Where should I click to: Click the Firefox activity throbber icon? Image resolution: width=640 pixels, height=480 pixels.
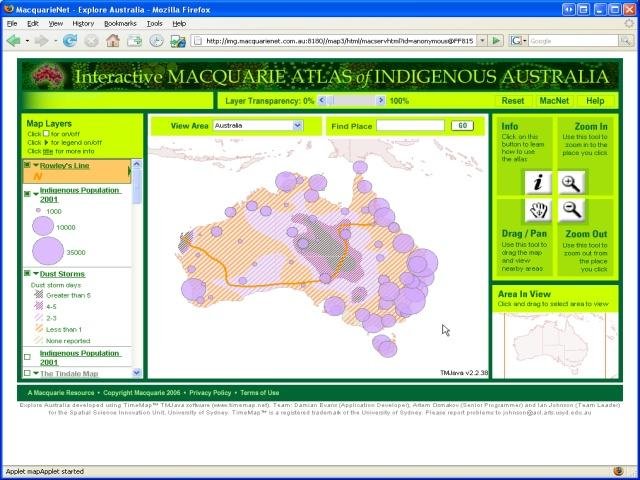click(x=629, y=24)
